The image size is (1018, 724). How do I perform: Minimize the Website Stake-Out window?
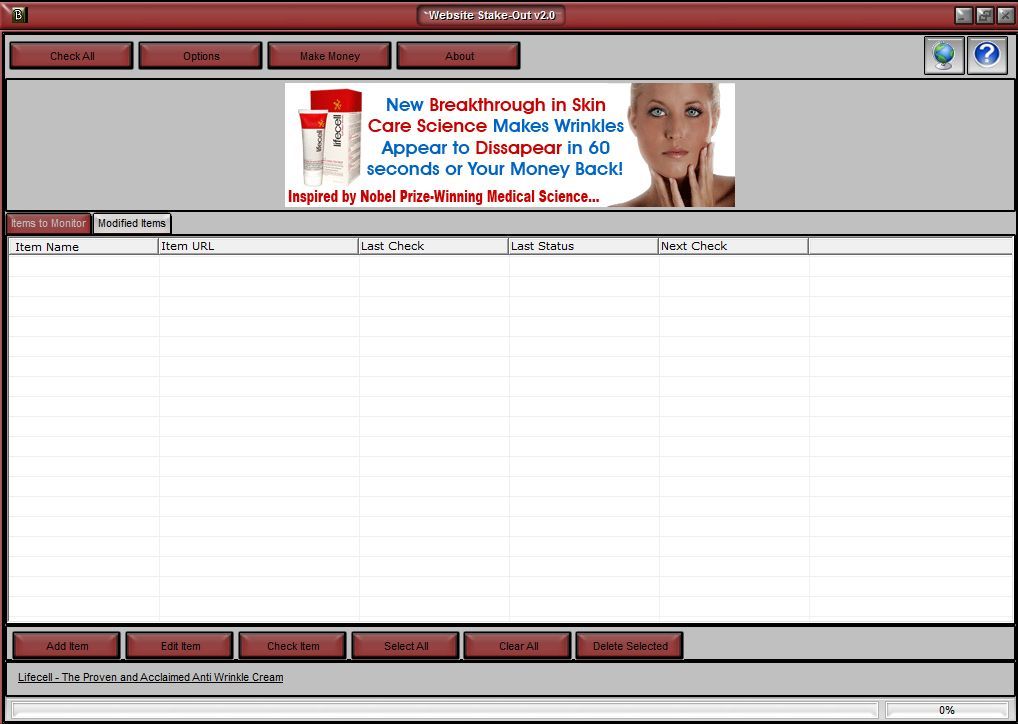964,15
